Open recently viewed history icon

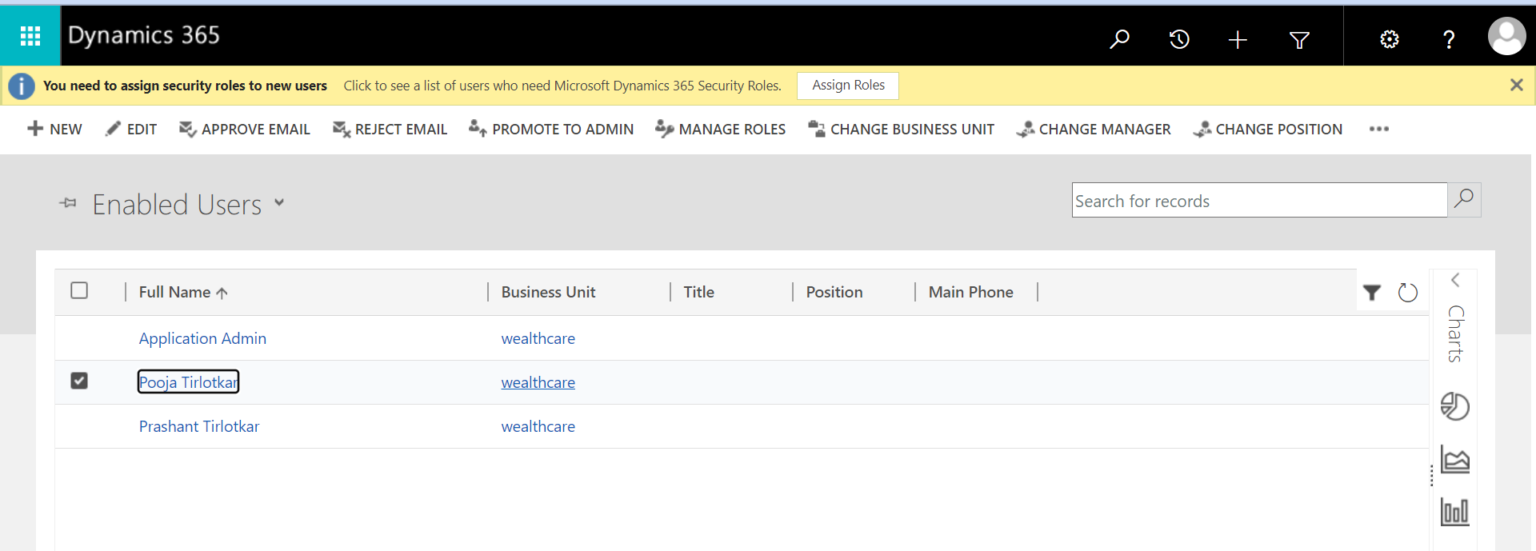pos(1179,39)
